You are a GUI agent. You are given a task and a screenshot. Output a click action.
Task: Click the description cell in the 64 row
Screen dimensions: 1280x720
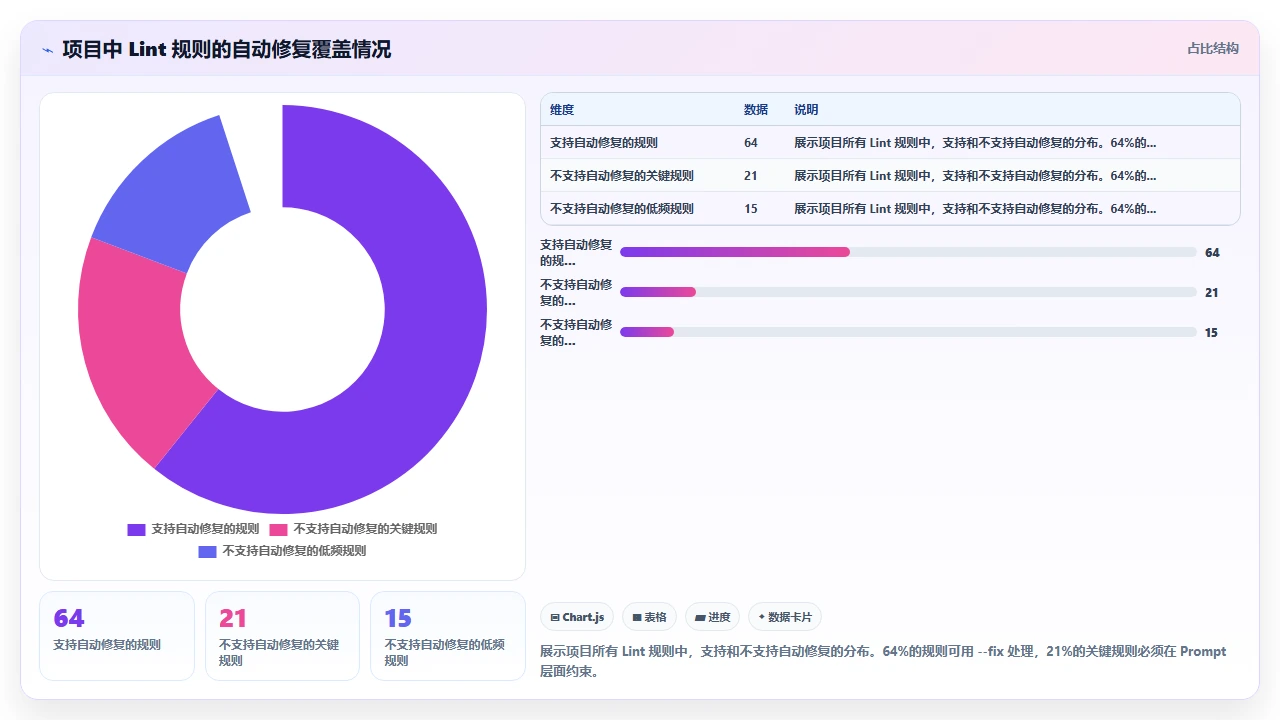(x=975, y=143)
